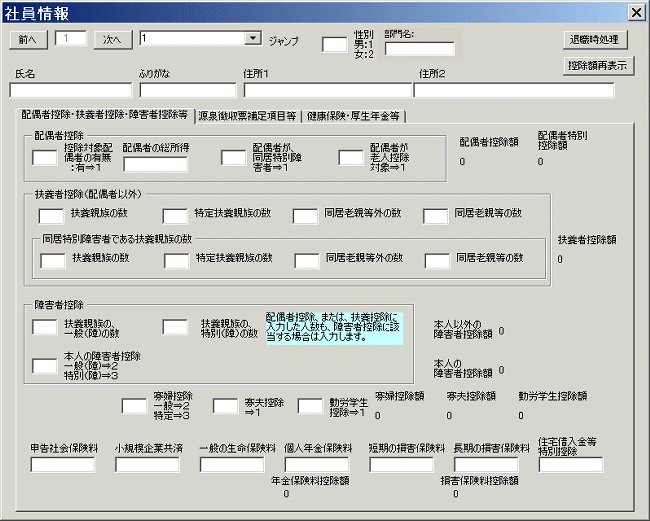Image resolution: width=650 pixels, height=521 pixels.
Task: Focus the 申告社会保険料 input field
Action: (62, 464)
